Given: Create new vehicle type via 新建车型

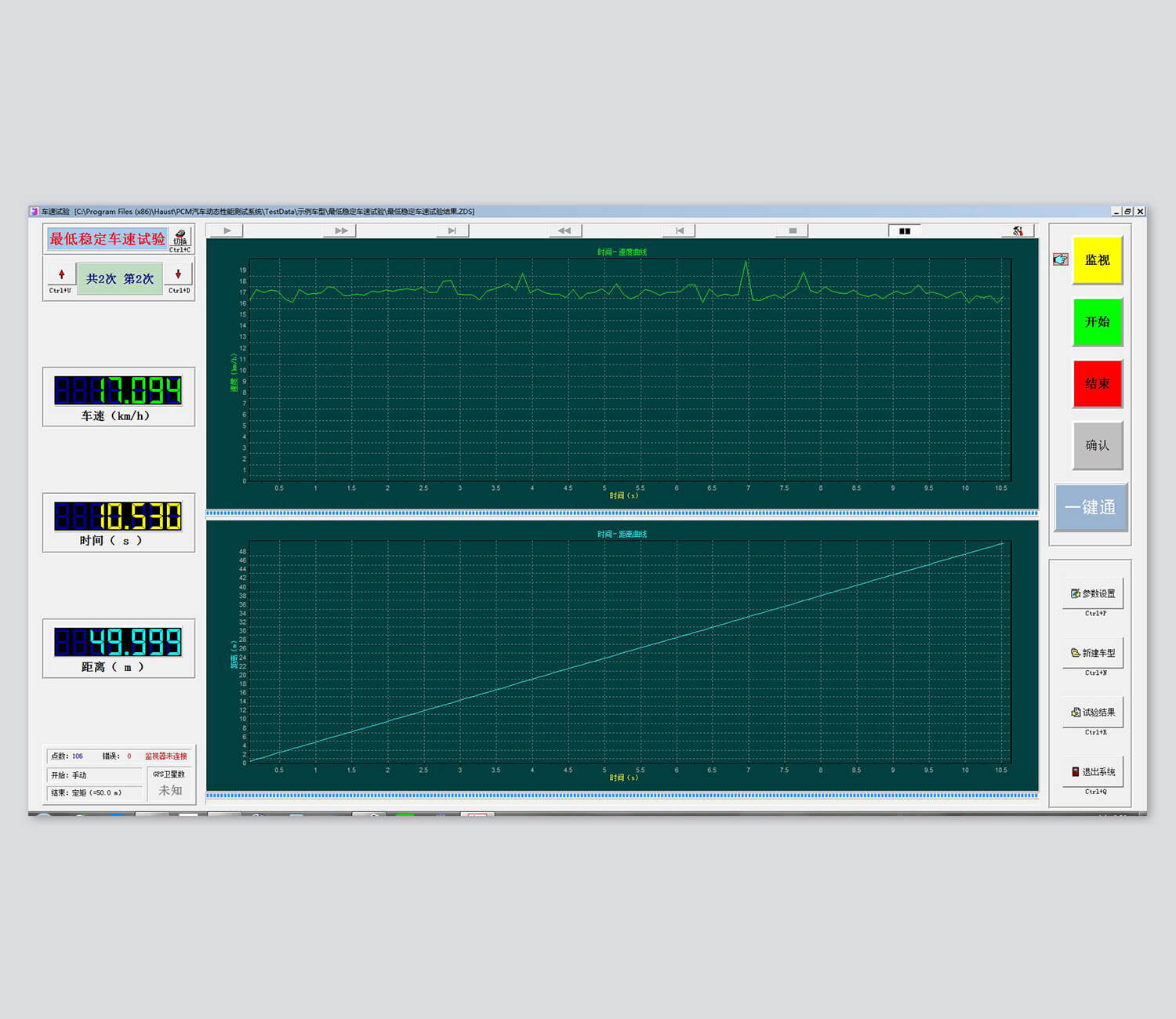Looking at the screenshot, I should [x=1092, y=653].
